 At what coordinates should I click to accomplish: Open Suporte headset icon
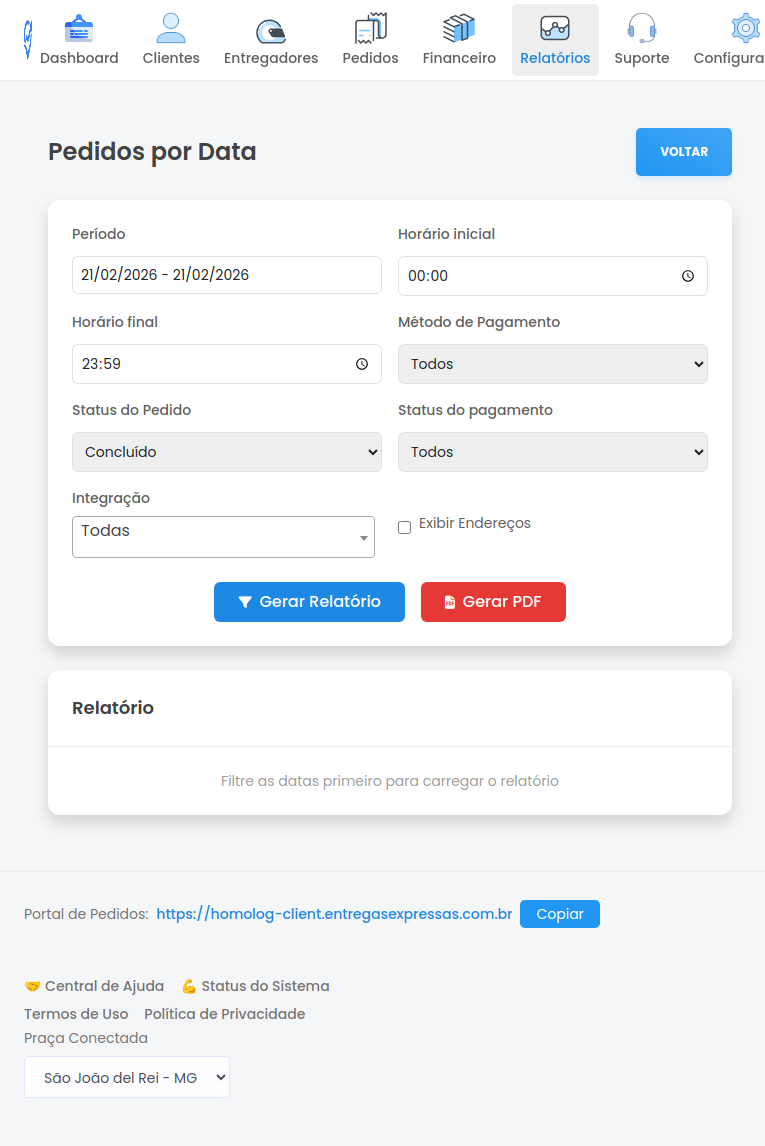click(x=641, y=29)
